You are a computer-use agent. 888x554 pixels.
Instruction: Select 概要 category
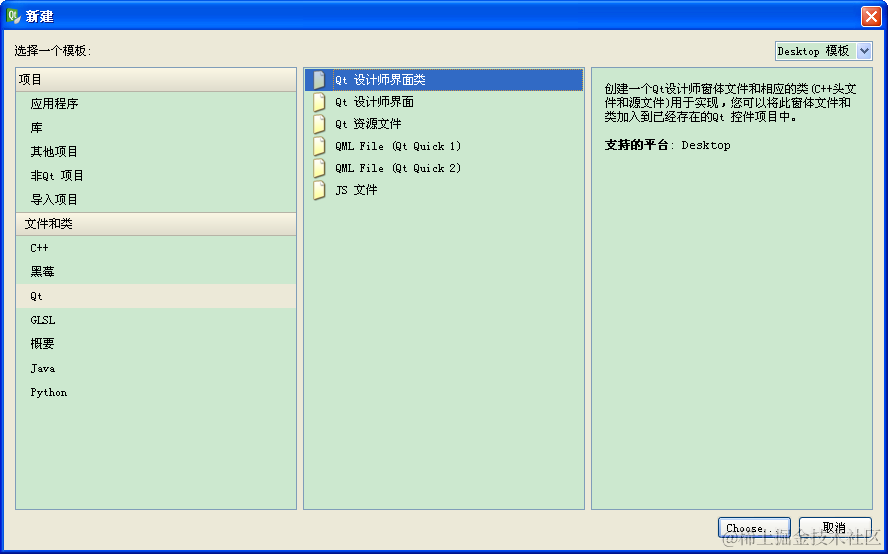pos(156,344)
